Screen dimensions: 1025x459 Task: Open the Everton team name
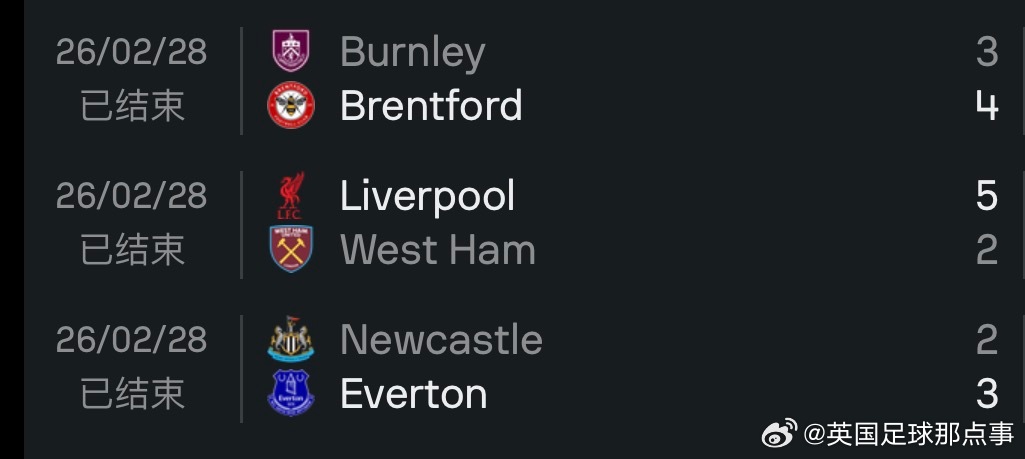[414, 394]
